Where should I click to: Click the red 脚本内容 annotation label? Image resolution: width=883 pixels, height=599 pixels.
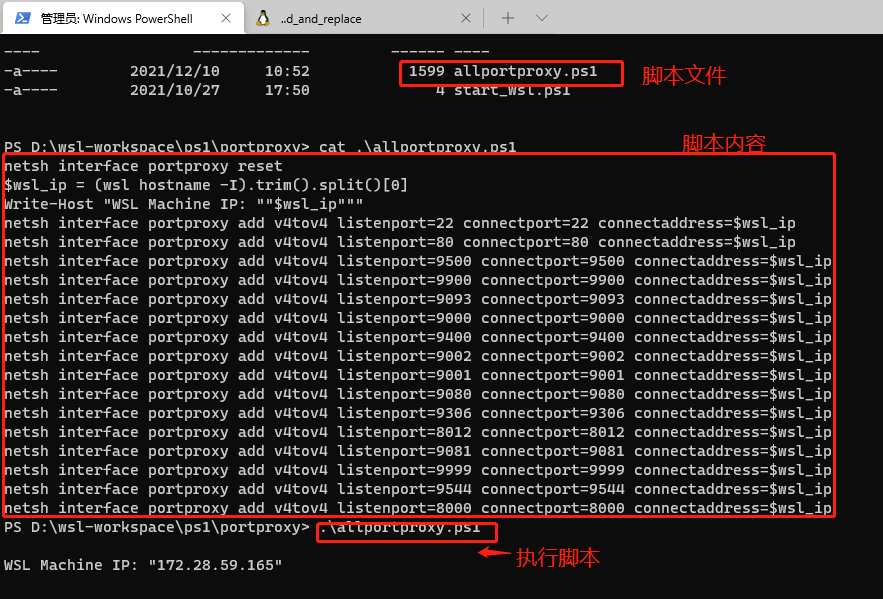click(x=724, y=144)
